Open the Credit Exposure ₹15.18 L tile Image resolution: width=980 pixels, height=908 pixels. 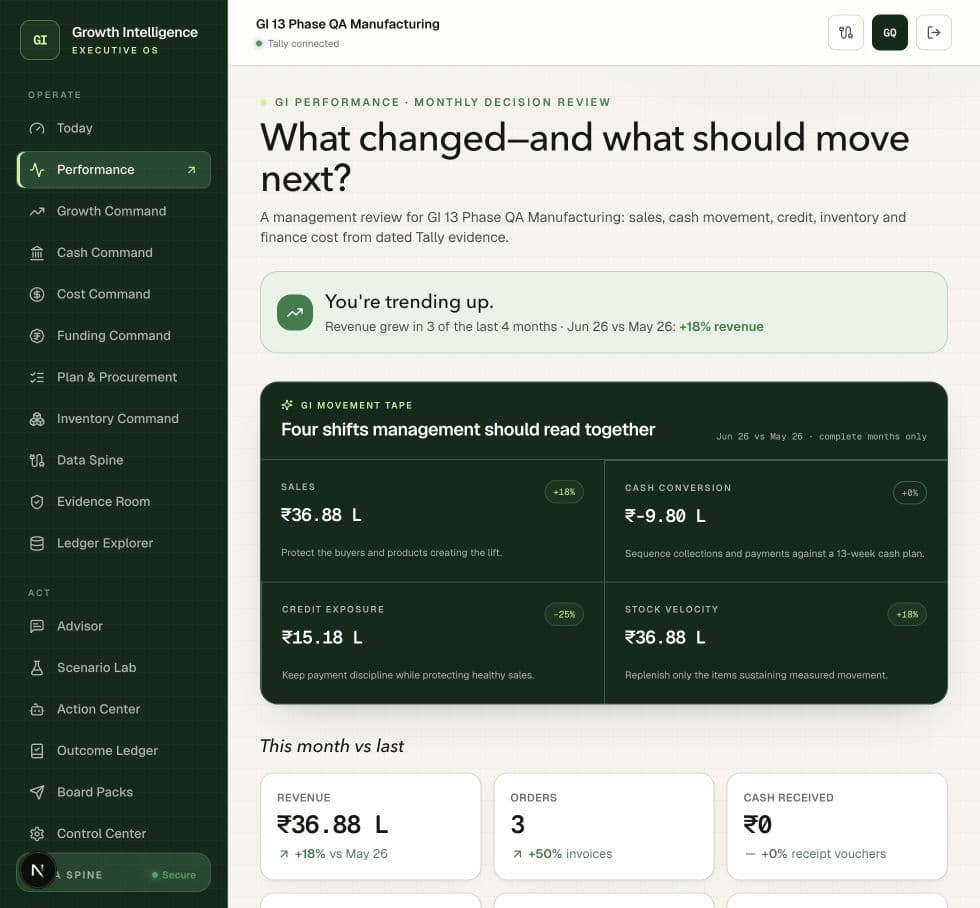pos(432,643)
